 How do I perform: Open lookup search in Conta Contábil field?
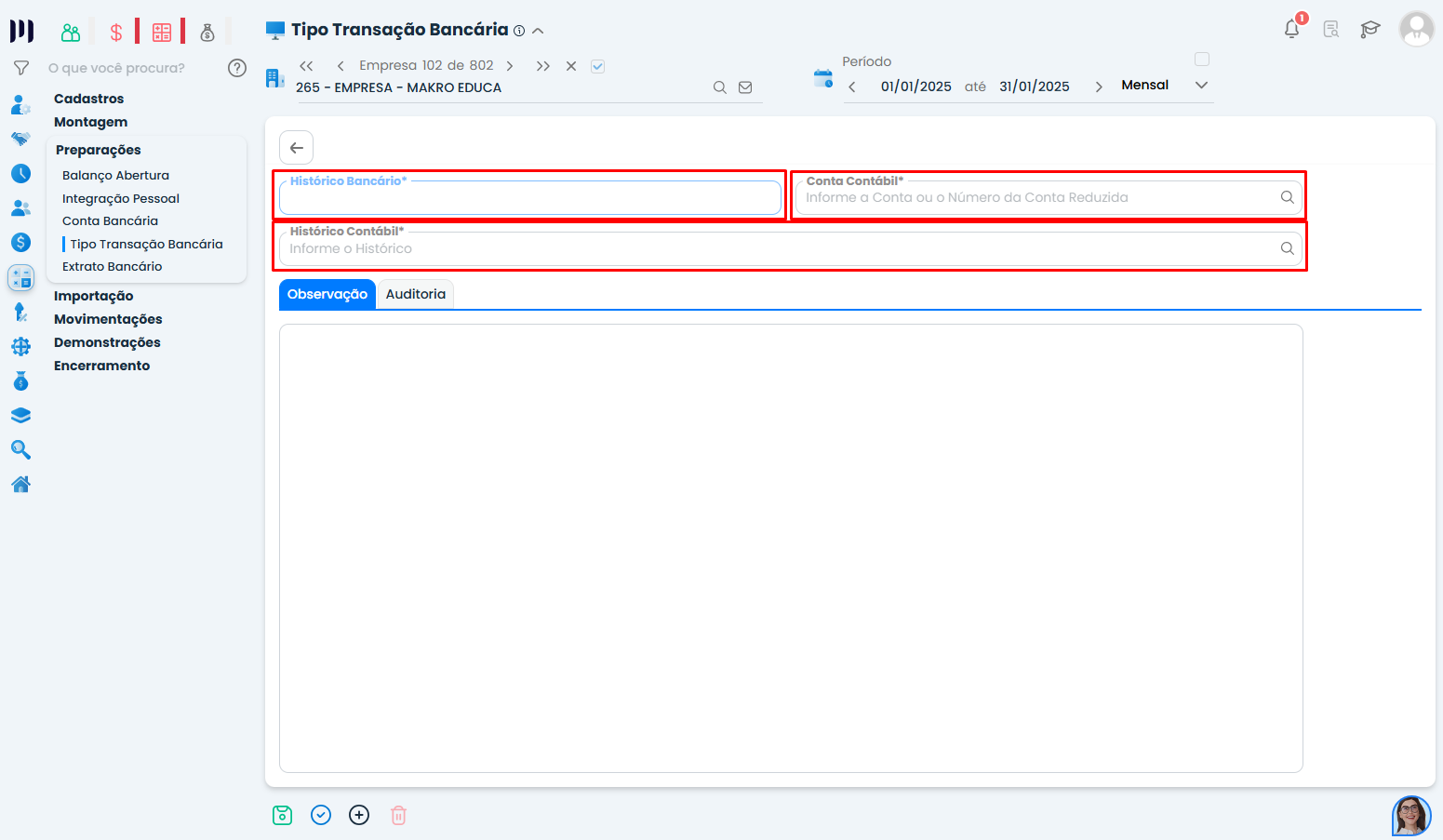[x=1288, y=197]
